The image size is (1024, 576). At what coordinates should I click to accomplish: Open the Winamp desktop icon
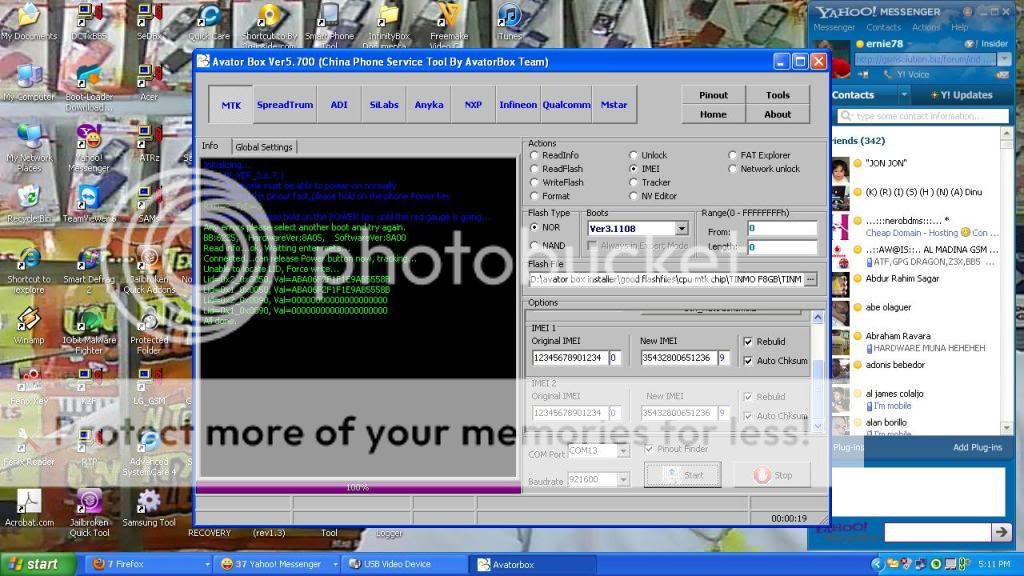pyautogui.click(x=29, y=321)
